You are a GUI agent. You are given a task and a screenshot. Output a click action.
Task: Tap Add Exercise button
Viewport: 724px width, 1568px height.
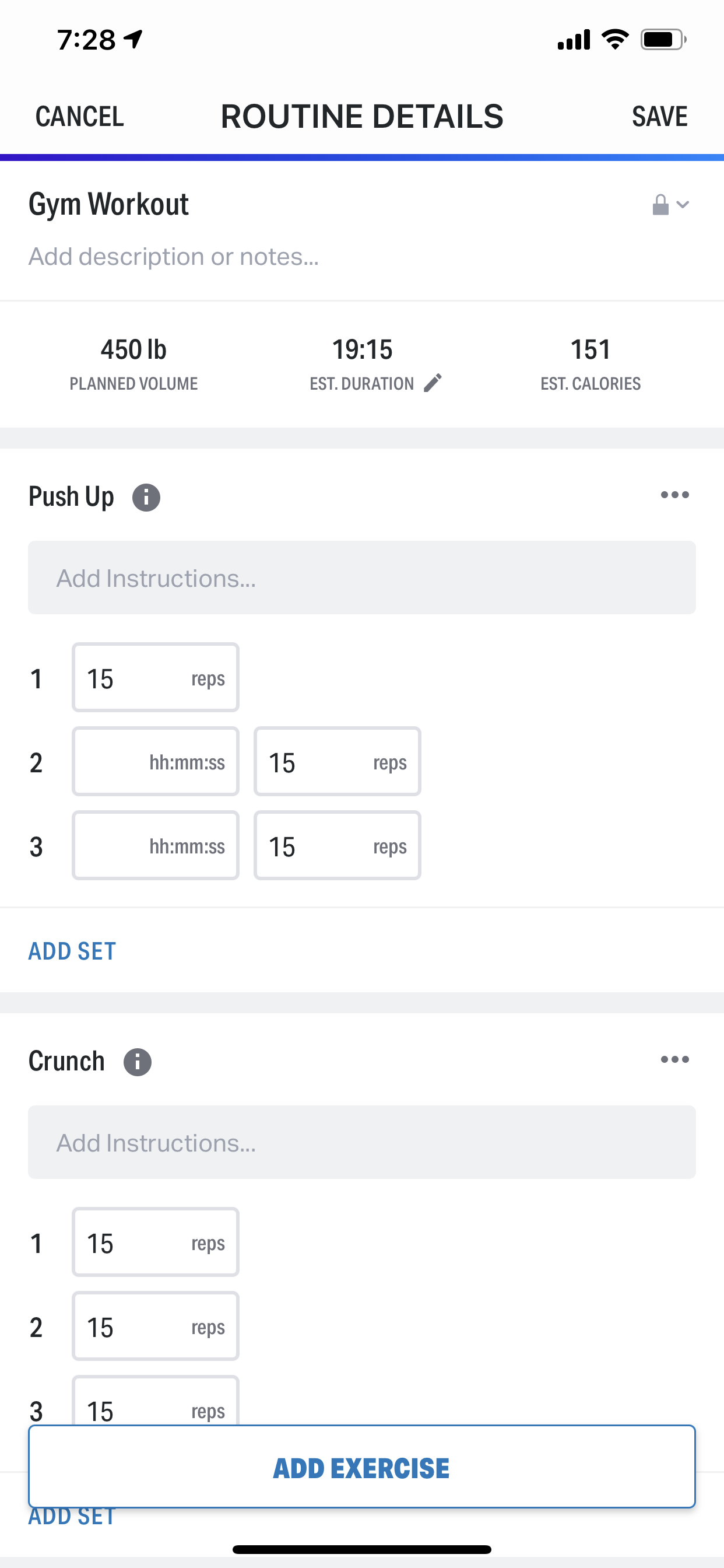pos(361,1467)
